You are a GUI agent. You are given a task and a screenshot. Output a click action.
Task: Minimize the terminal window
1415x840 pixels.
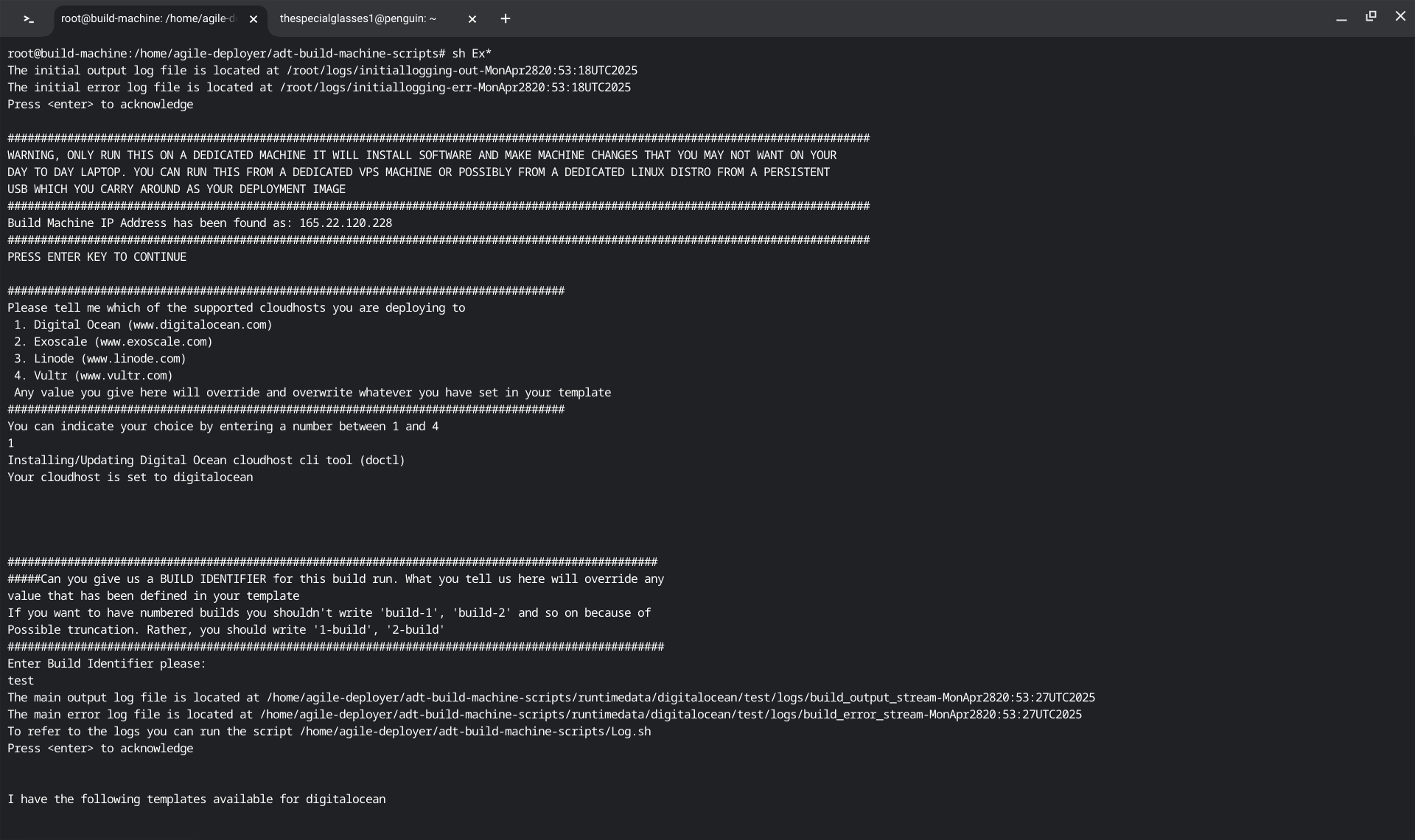tap(1341, 18)
